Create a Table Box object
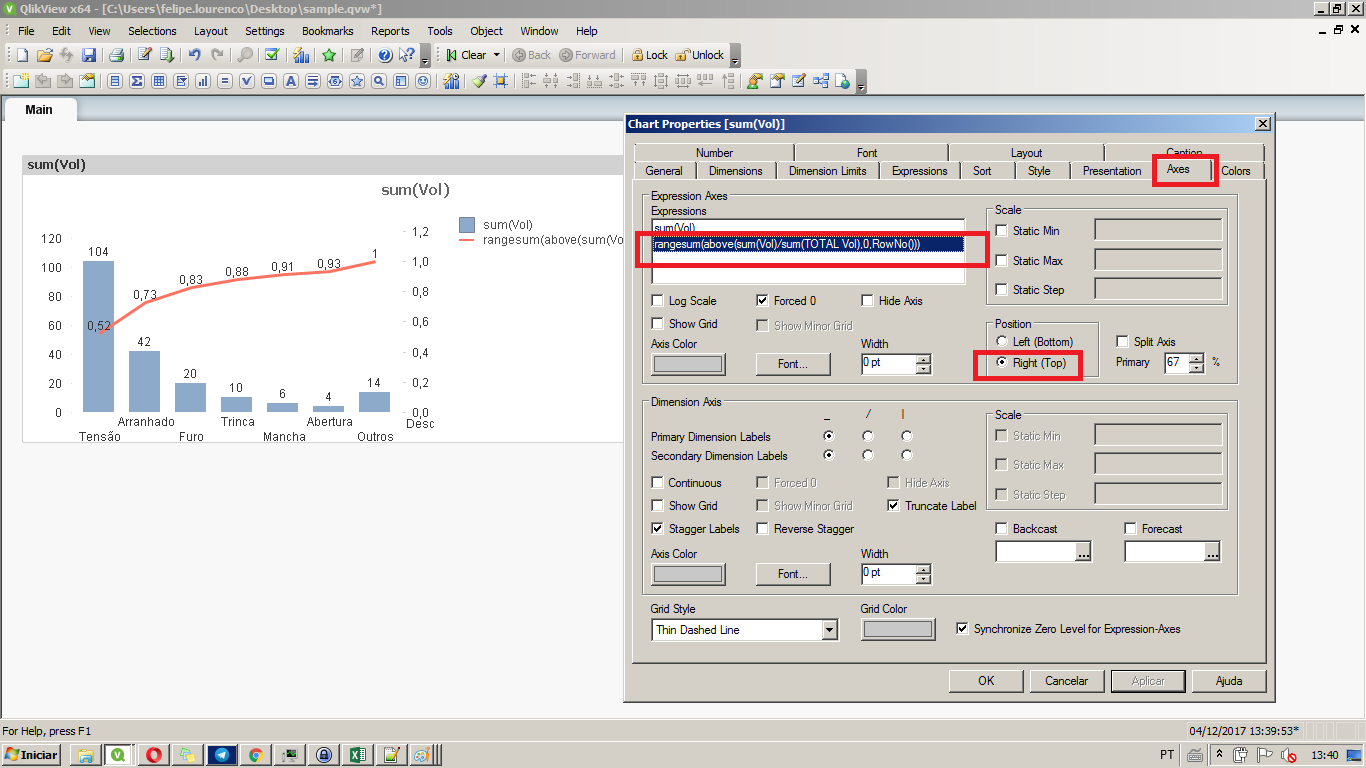1366x768 pixels. [159, 81]
